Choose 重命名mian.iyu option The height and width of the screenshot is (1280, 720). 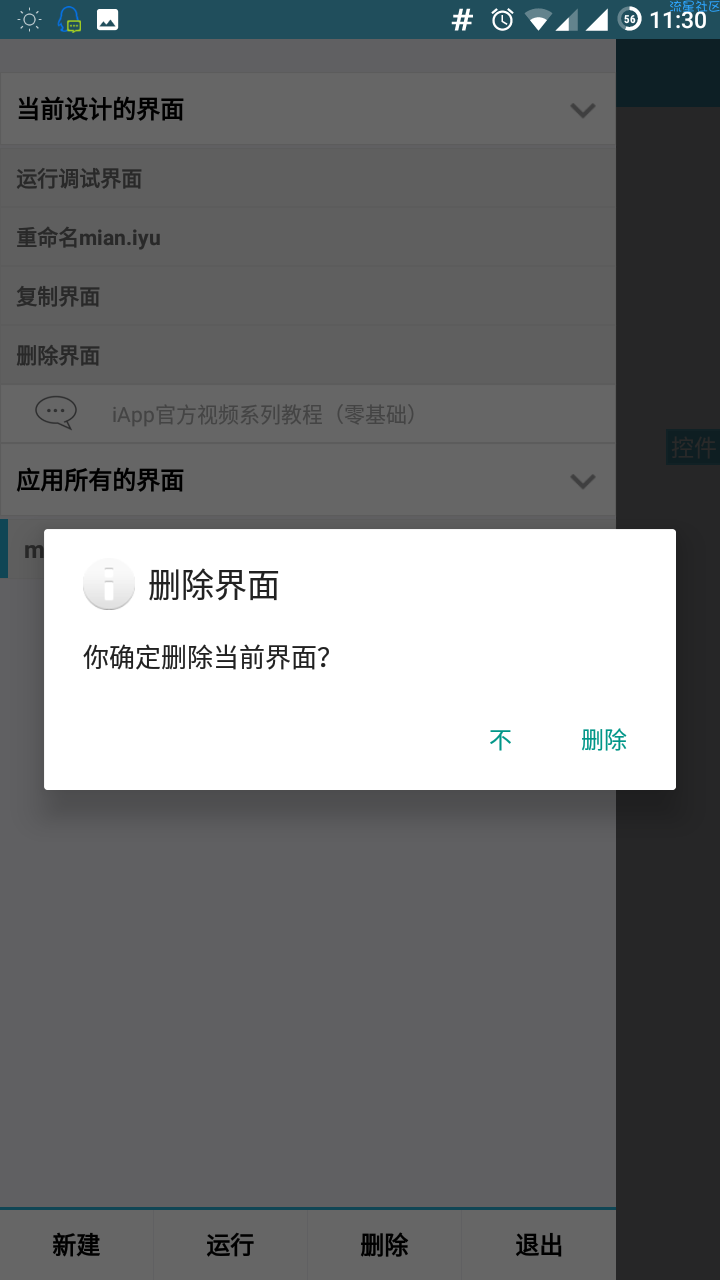(x=308, y=238)
